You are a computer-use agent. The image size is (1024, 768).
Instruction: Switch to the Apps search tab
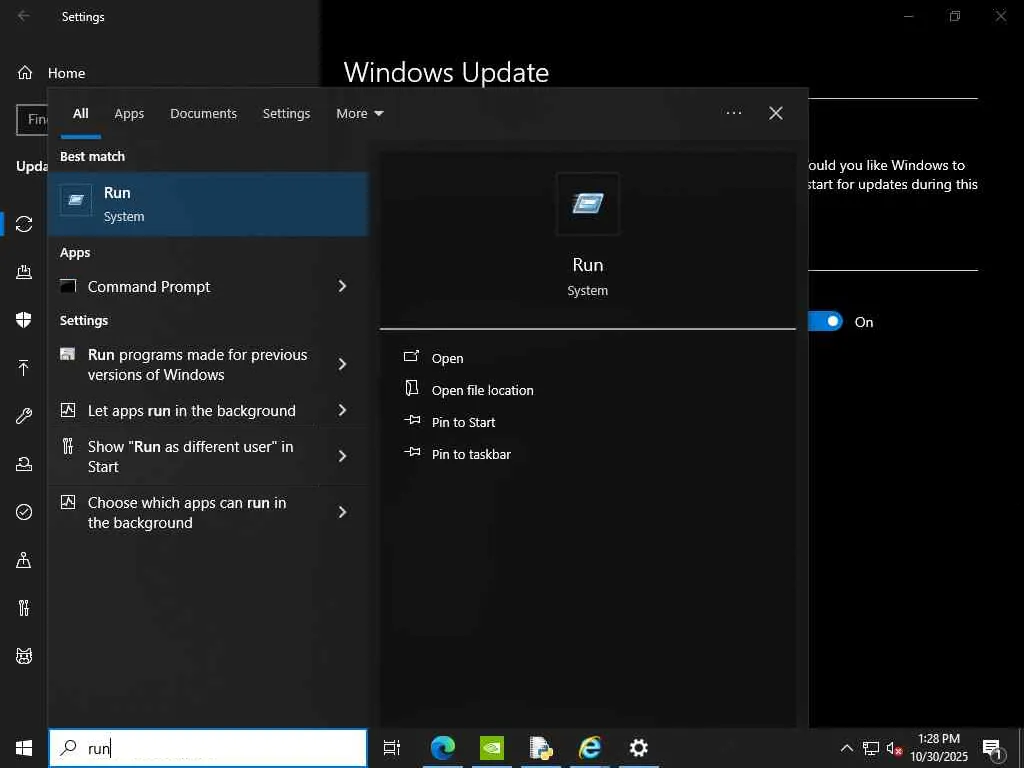tap(129, 114)
